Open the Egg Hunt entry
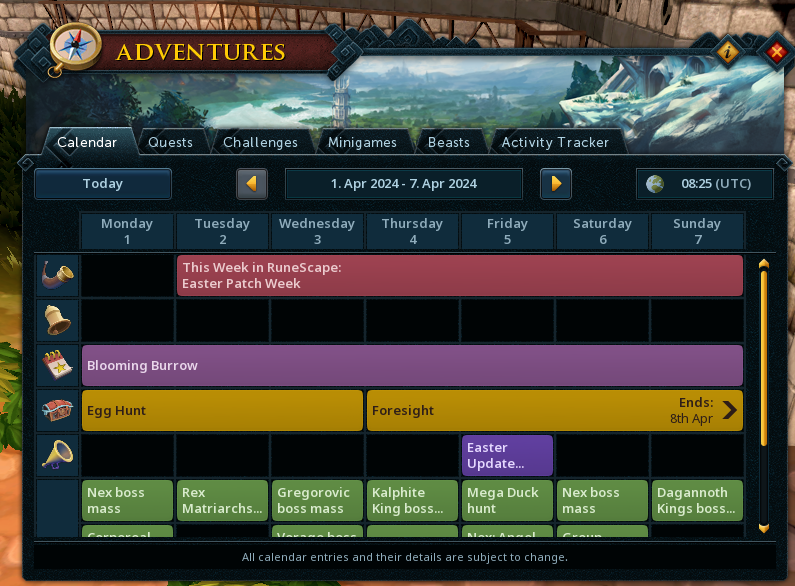Image resolution: width=795 pixels, height=586 pixels. pos(222,410)
